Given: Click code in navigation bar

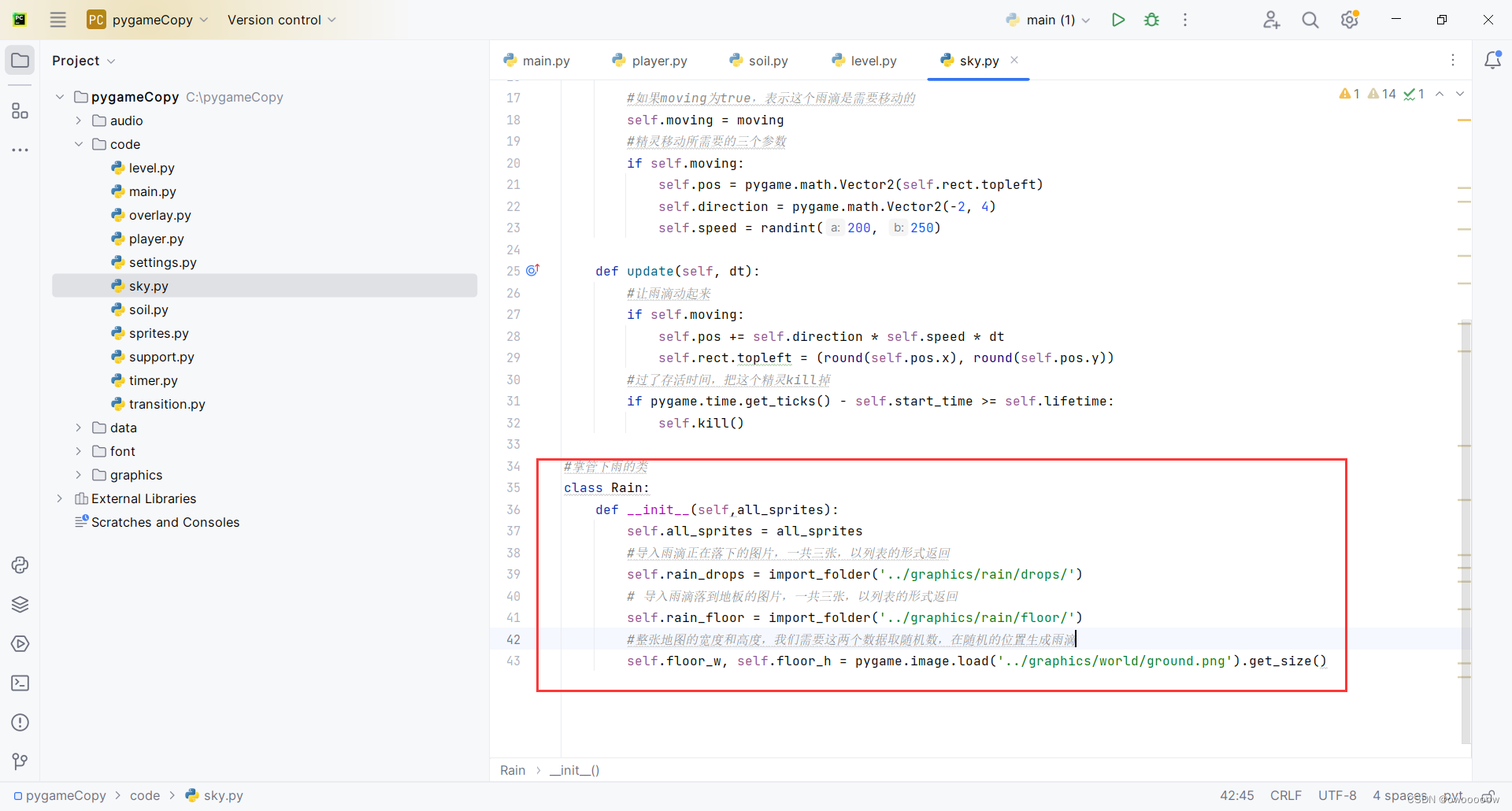Looking at the screenshot, I should (x=145, y=796).
